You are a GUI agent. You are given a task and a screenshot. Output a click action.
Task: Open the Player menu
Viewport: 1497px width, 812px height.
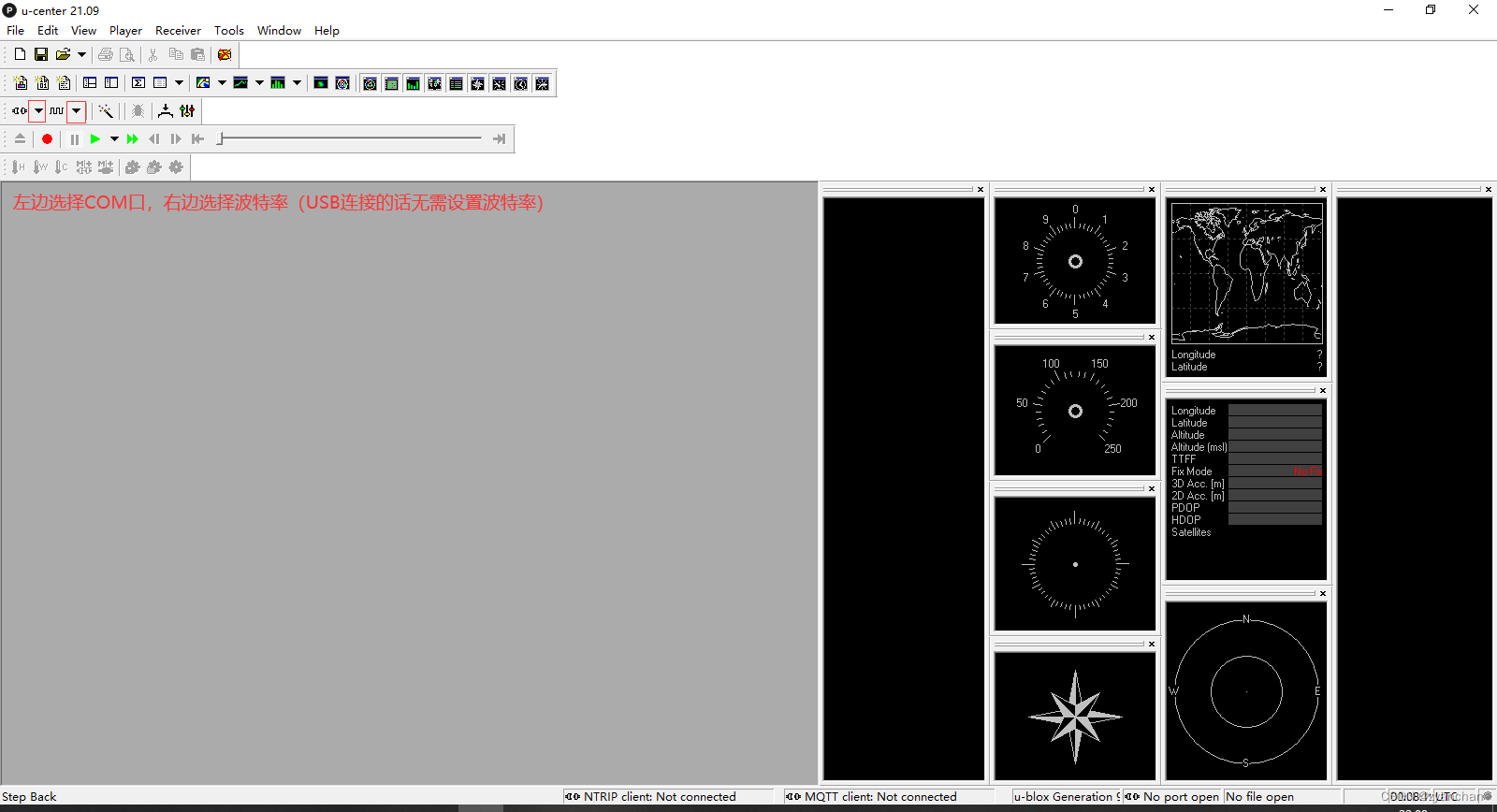pyautogui.click(x=125, y=31)
